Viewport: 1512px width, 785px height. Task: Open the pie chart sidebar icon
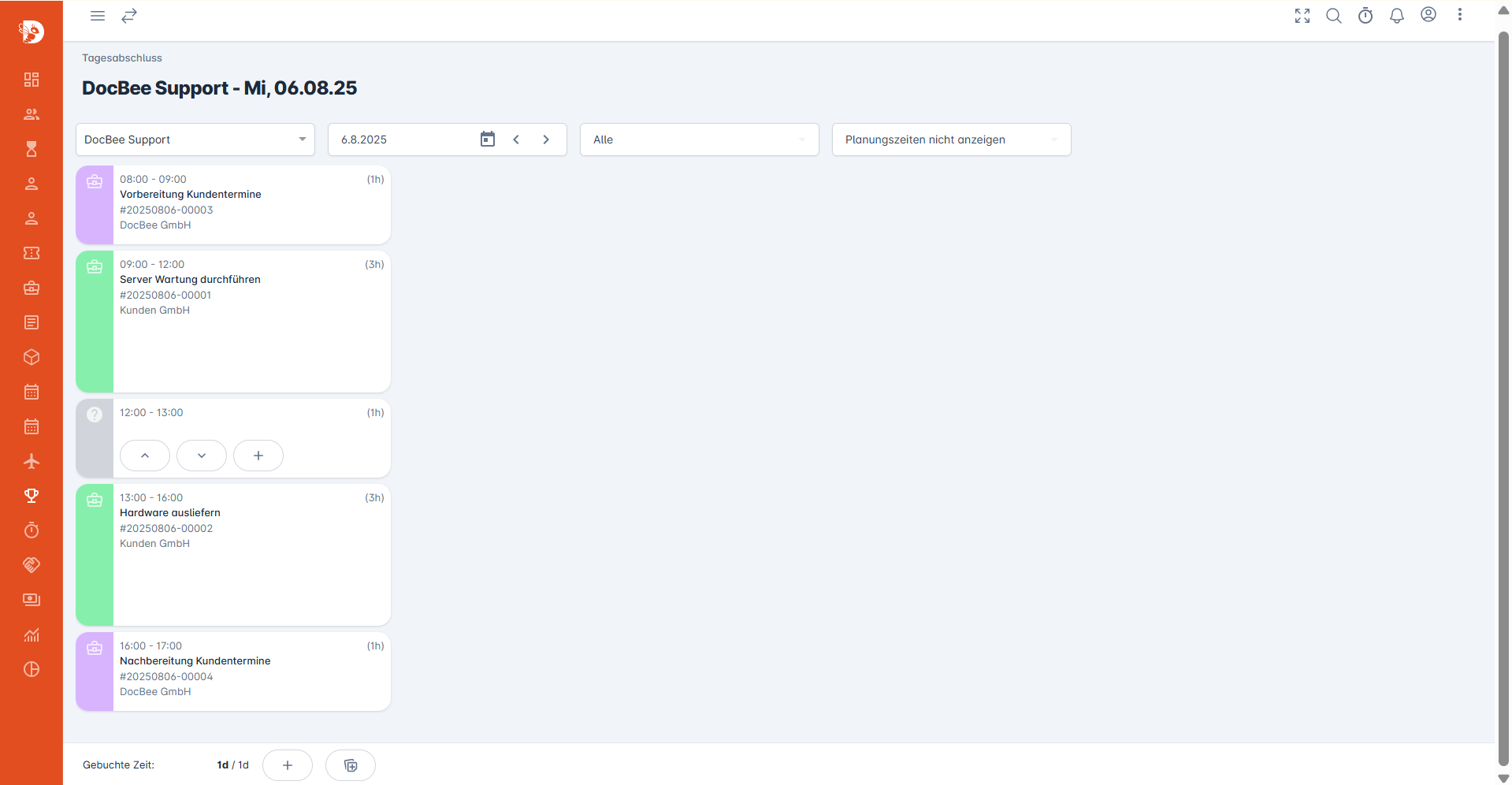tap(32, 669)
